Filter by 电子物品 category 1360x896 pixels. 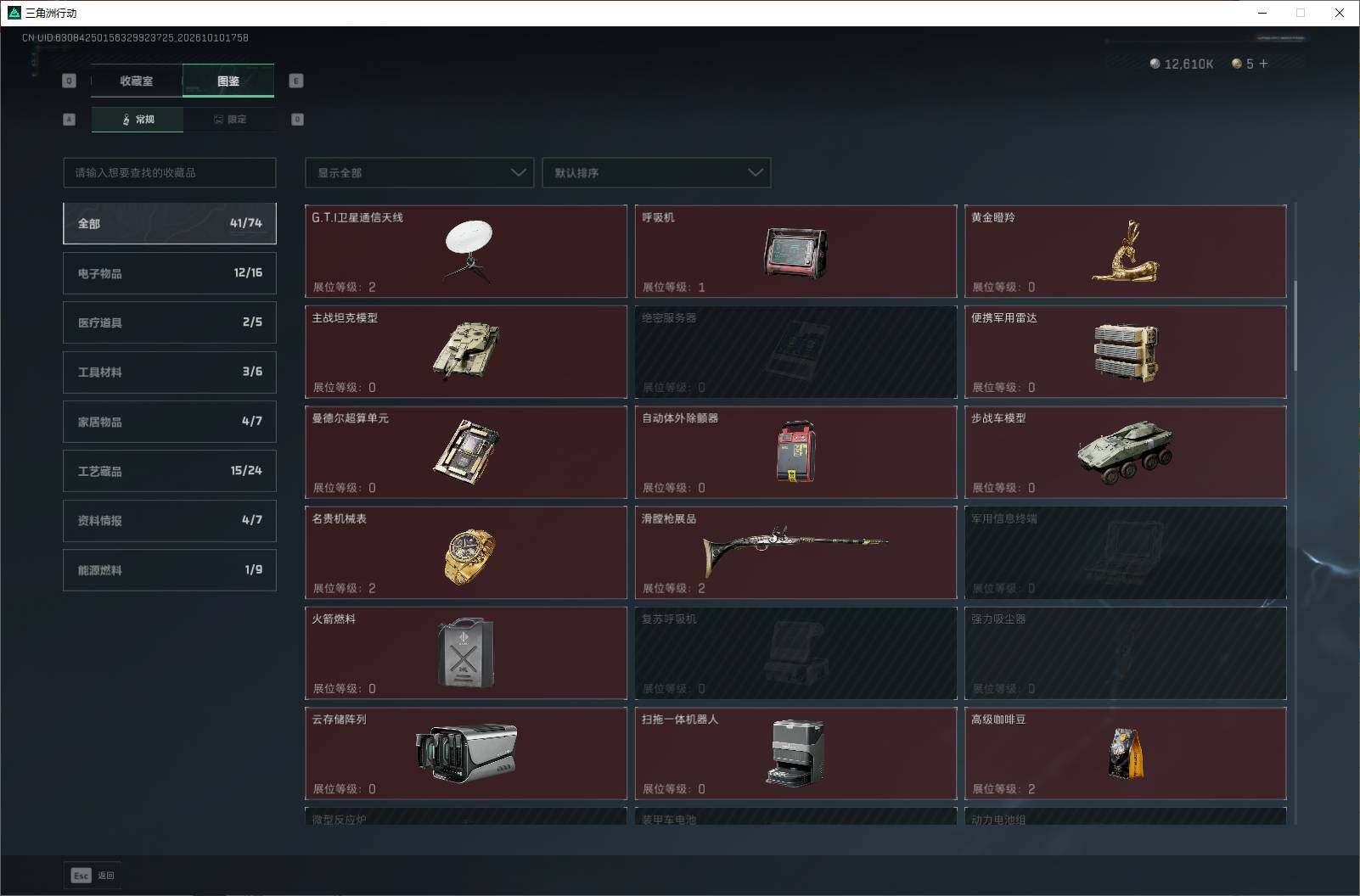(x=170, y=273)
